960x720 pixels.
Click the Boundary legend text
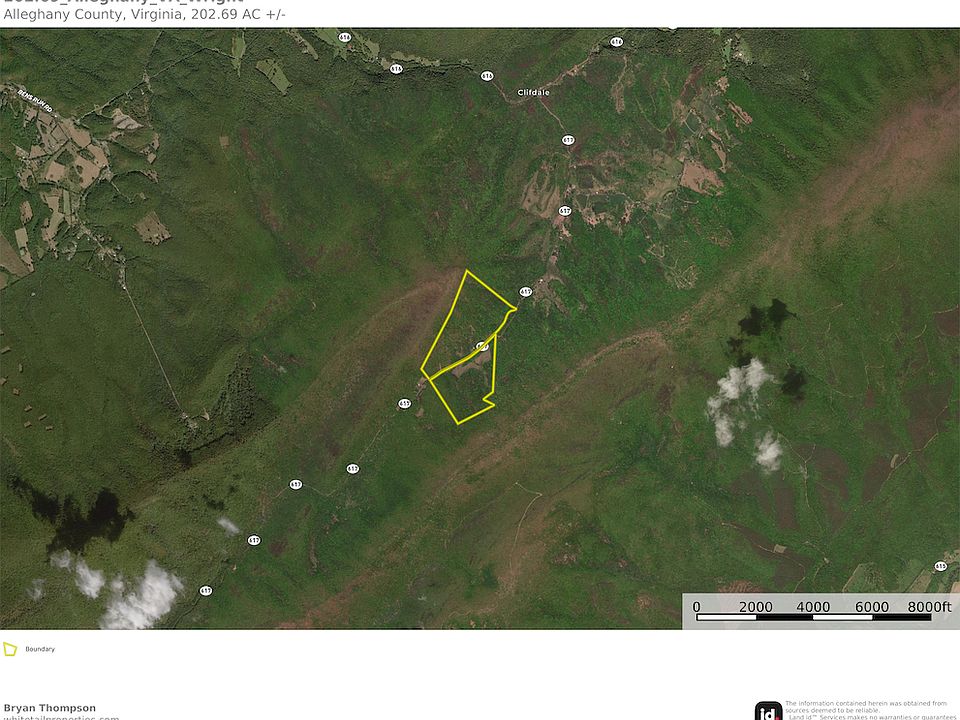[40, 649]
